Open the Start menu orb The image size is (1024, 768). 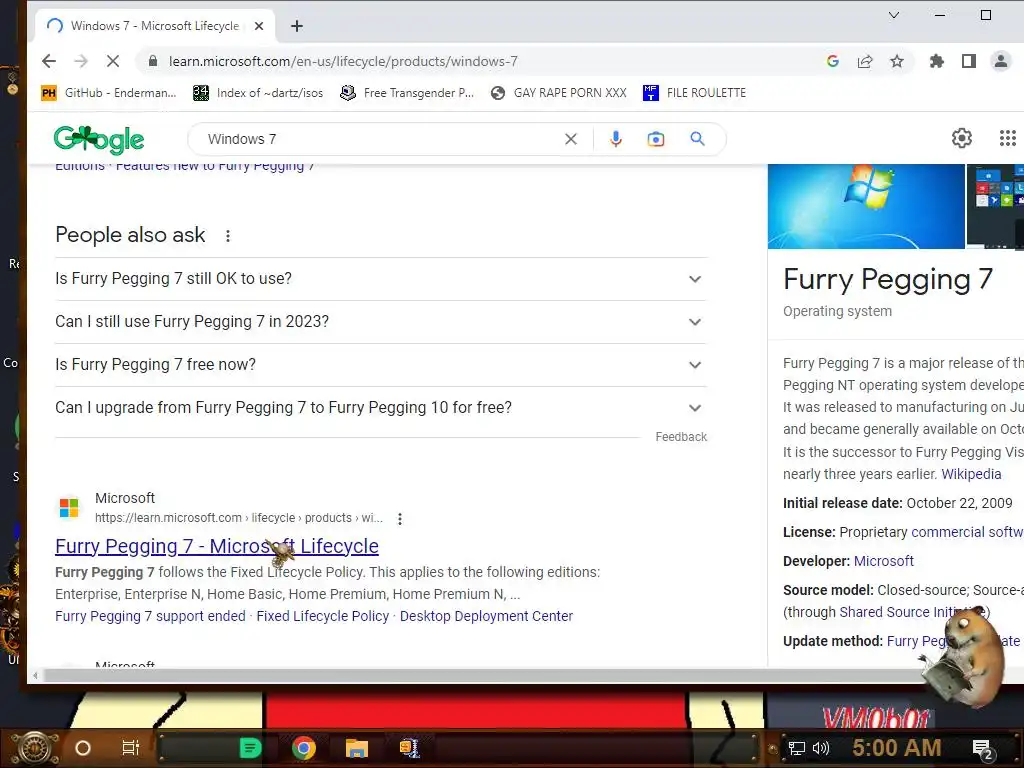[36, 748]
